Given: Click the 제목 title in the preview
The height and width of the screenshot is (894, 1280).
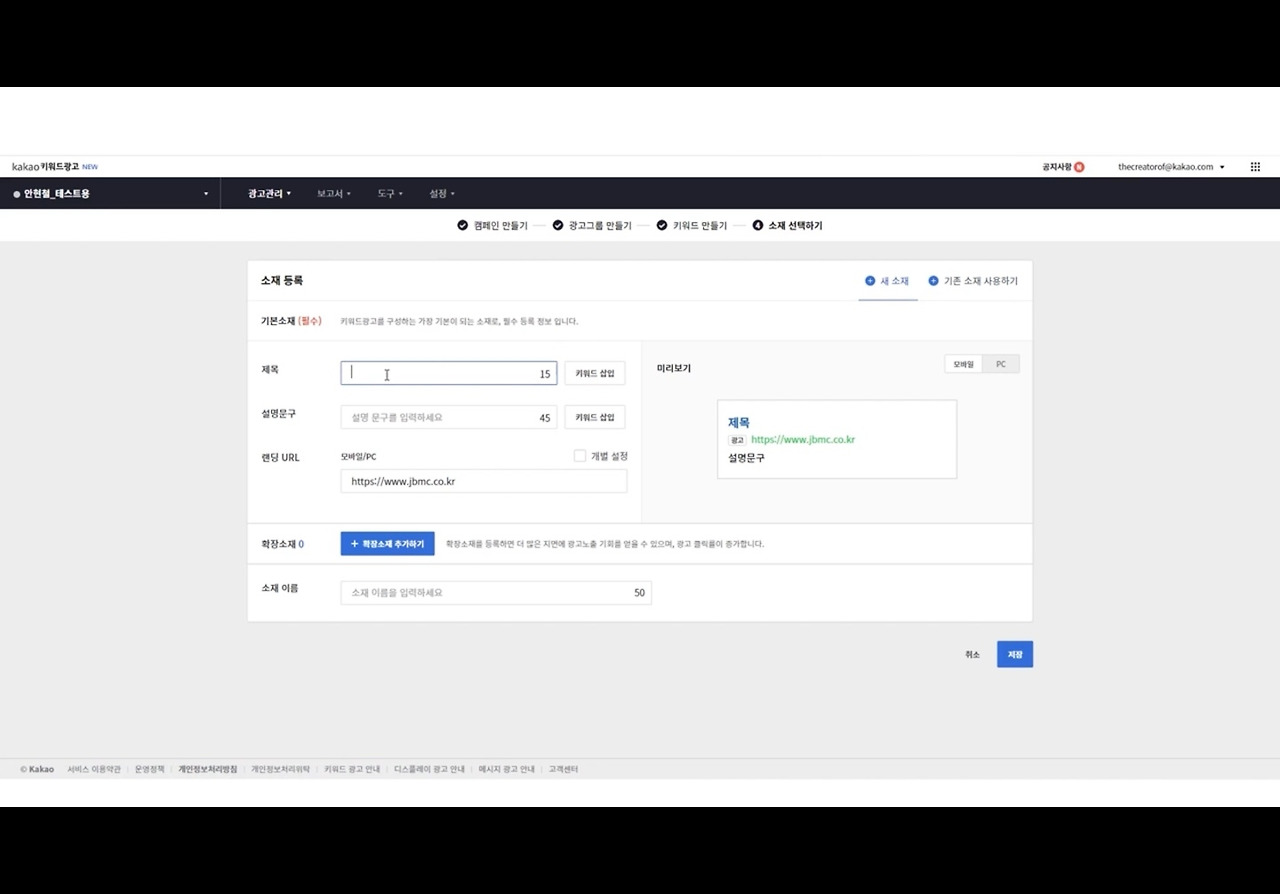Looking at the screenshot, I should (739, 423).
